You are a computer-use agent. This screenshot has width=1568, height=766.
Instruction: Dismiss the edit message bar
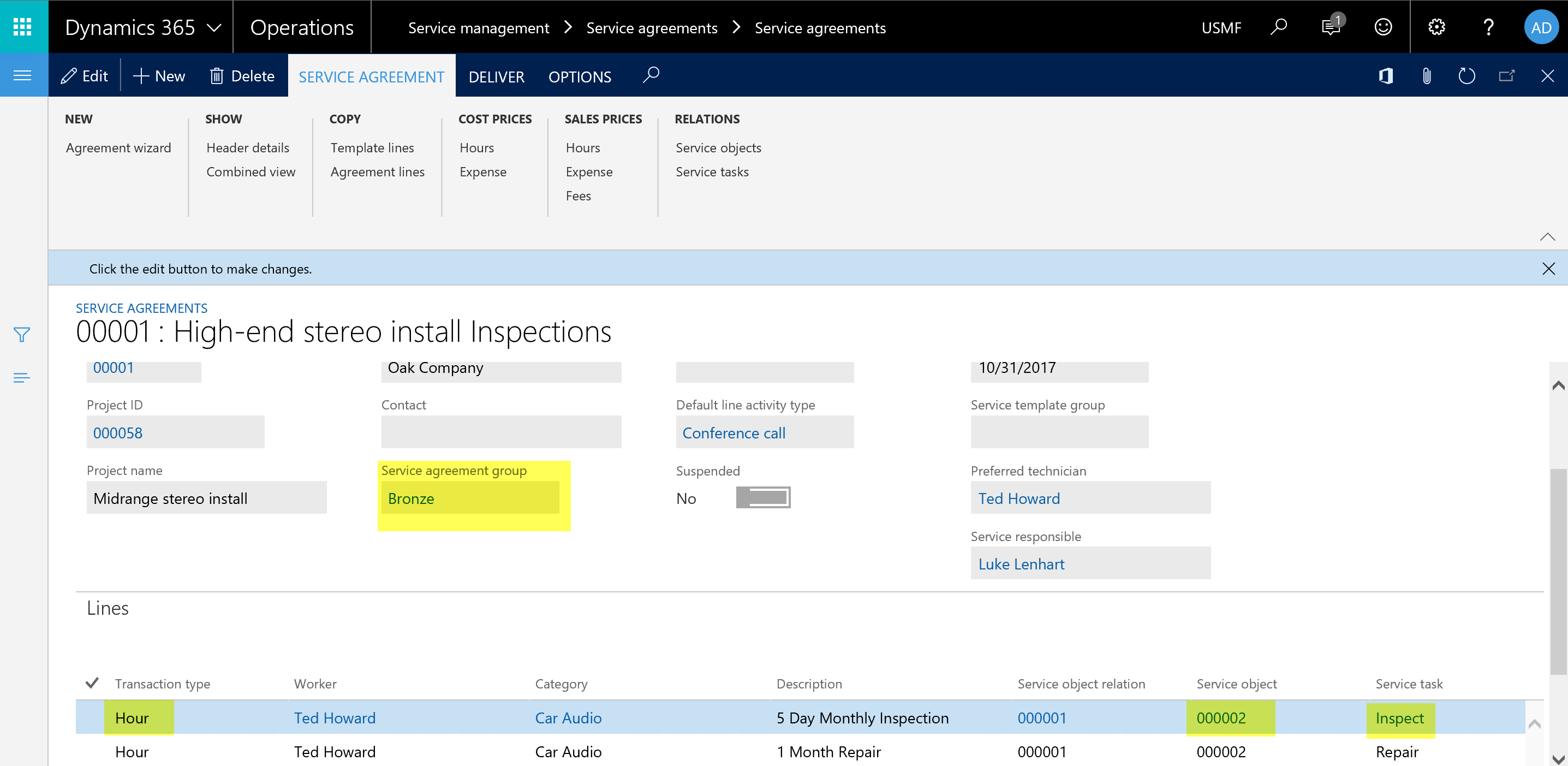tap(1548, 269)
